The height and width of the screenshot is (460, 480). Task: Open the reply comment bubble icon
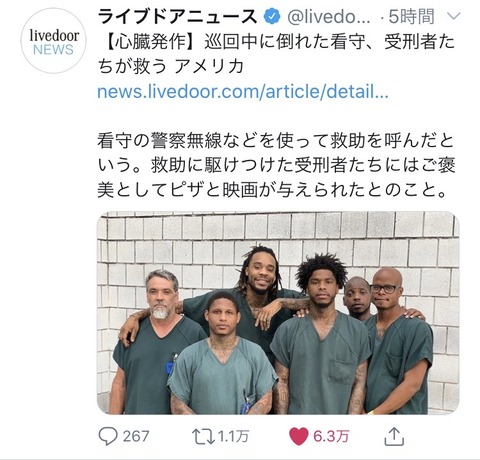point(108,436)
